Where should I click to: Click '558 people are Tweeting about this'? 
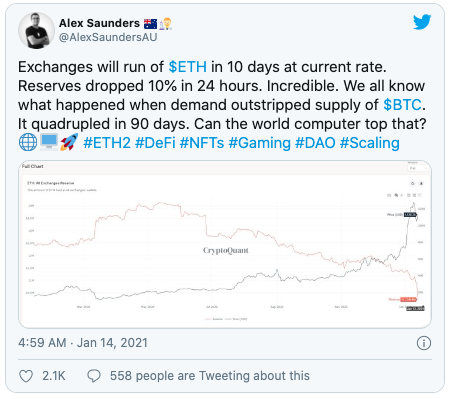coord(210,376)
